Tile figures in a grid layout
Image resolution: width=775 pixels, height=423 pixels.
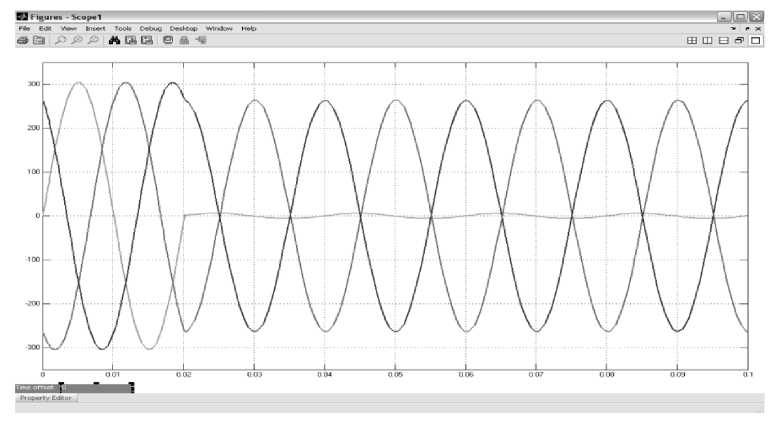tap(692, 41)
